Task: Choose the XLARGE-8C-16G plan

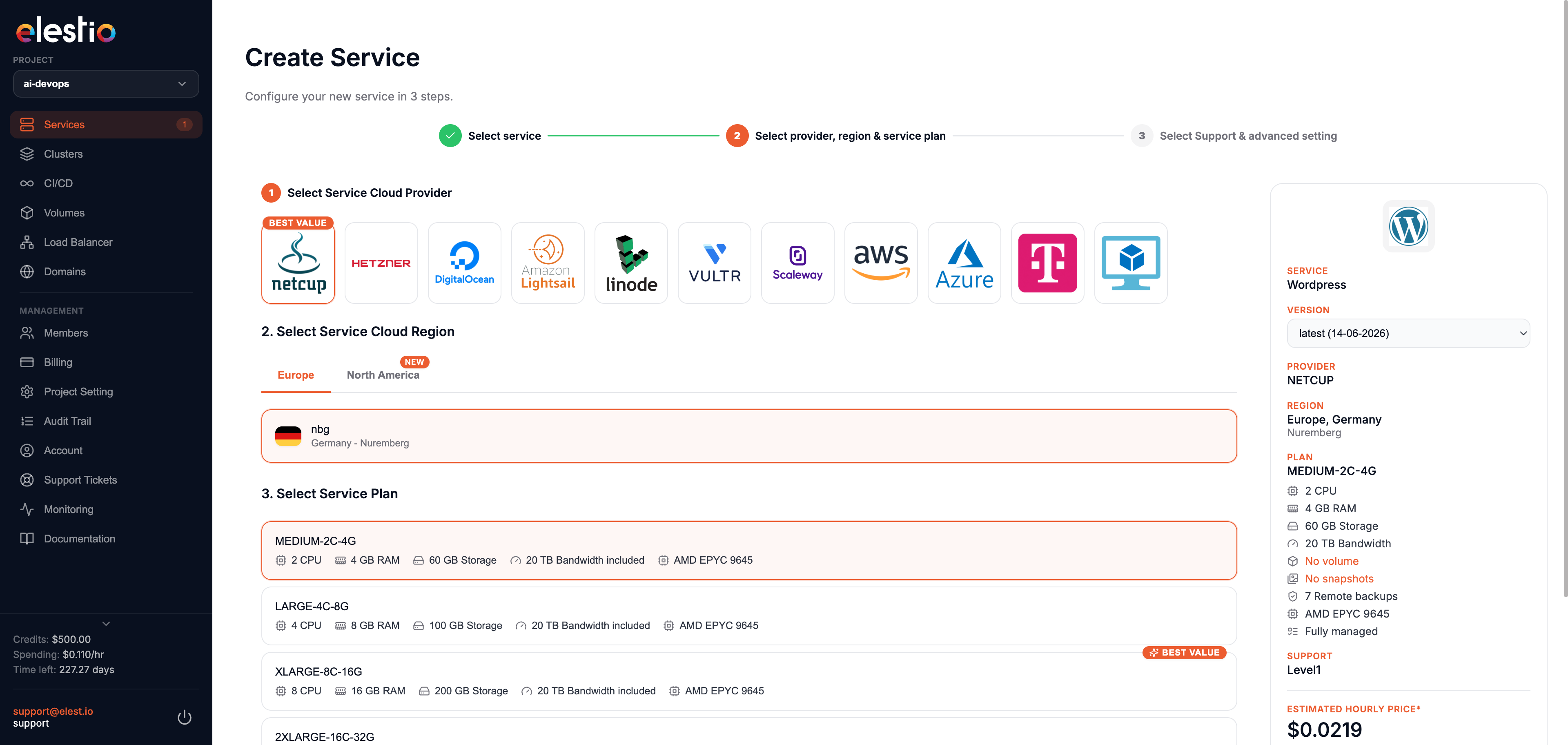Action: coord(749,681)
